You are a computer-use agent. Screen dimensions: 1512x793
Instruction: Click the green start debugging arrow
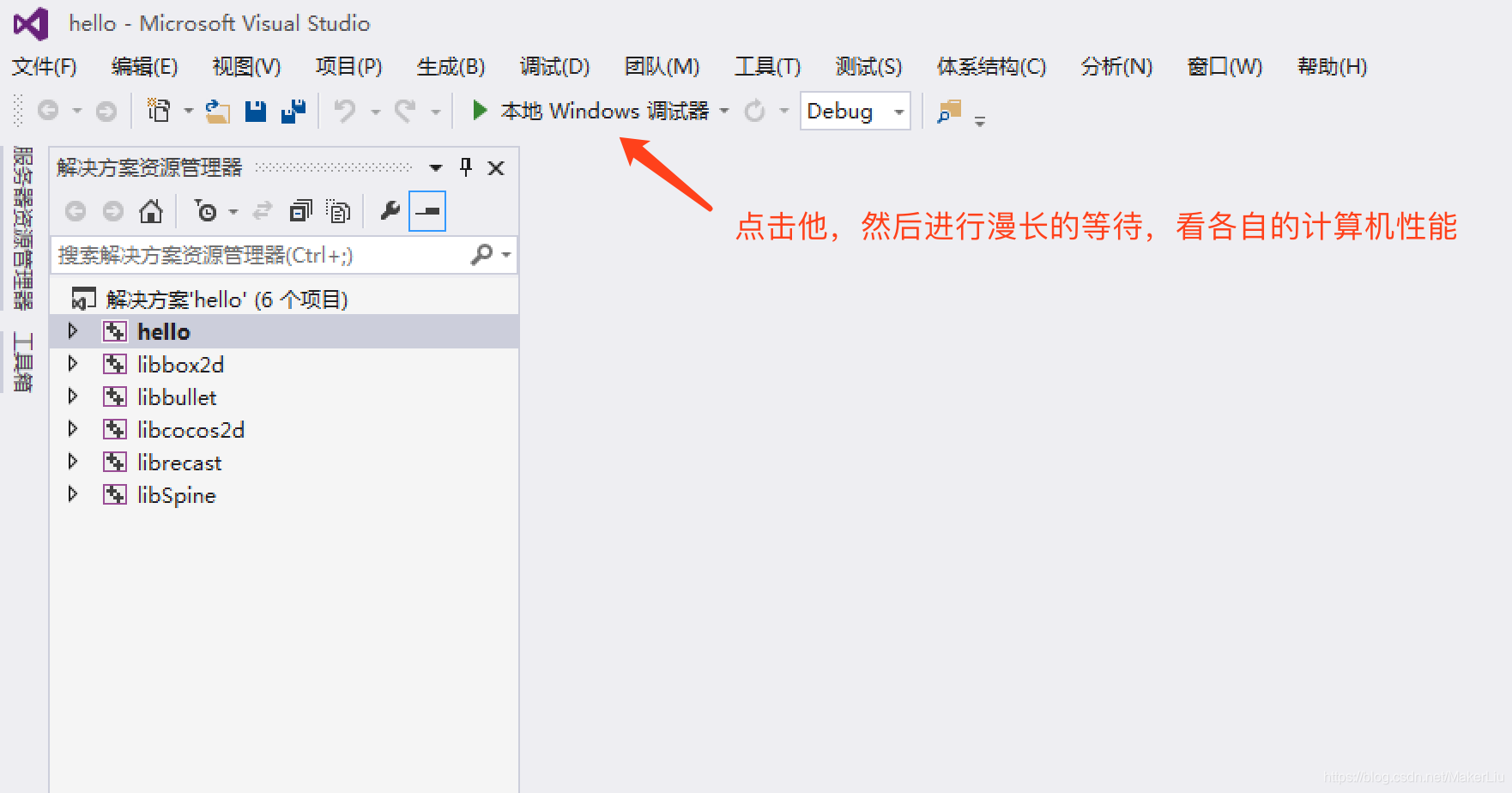tap(480, 111)
